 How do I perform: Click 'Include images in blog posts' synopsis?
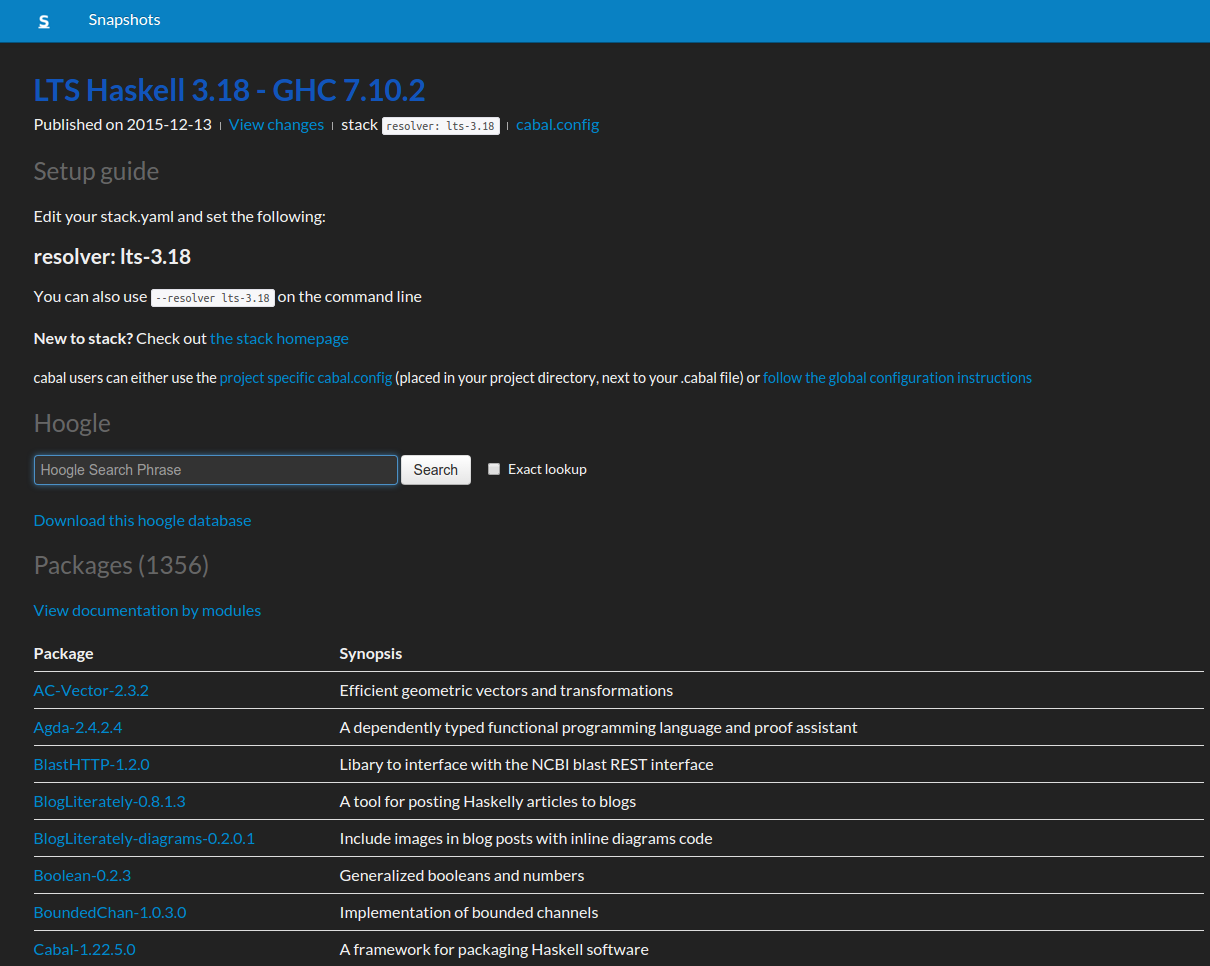526,838
